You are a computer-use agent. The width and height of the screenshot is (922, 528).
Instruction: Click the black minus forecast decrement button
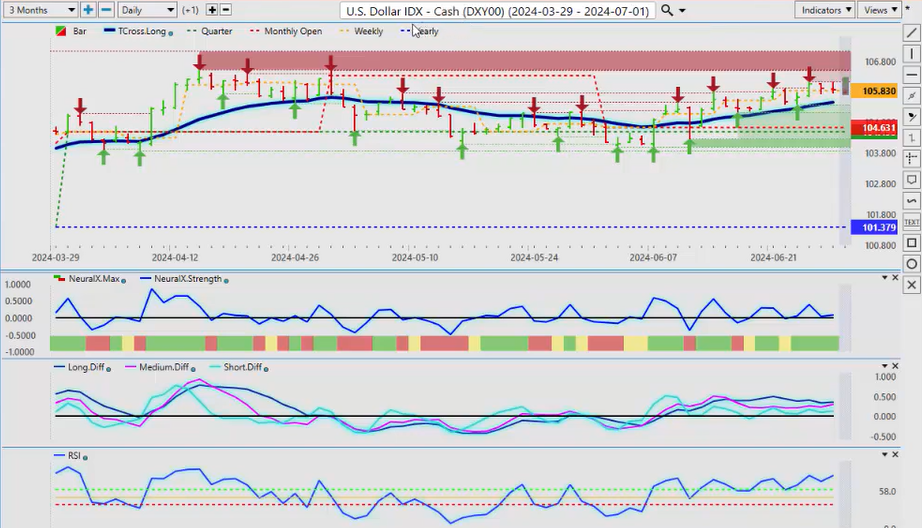(x=225, y=10)
